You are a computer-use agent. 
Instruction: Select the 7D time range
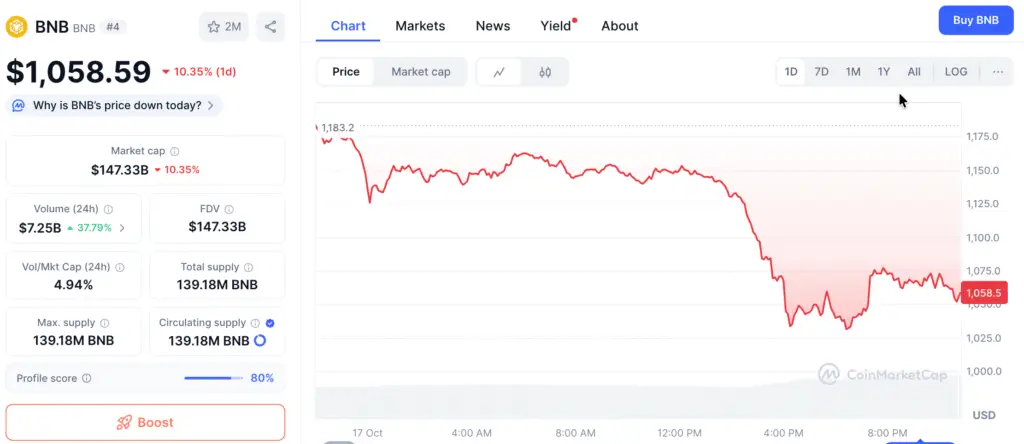[x=821, y=72]
